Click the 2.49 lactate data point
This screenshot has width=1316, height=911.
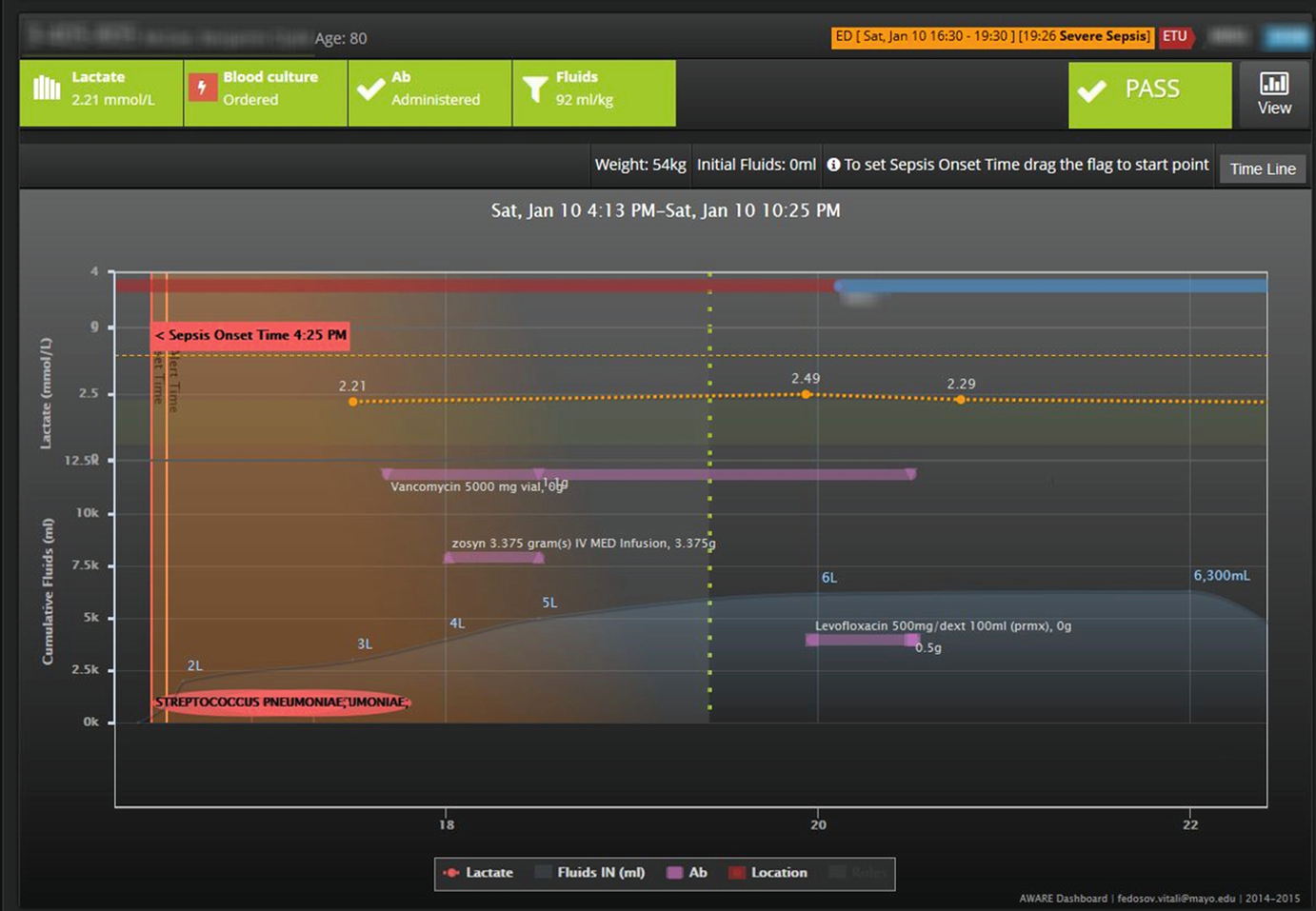tap(806, 394)
